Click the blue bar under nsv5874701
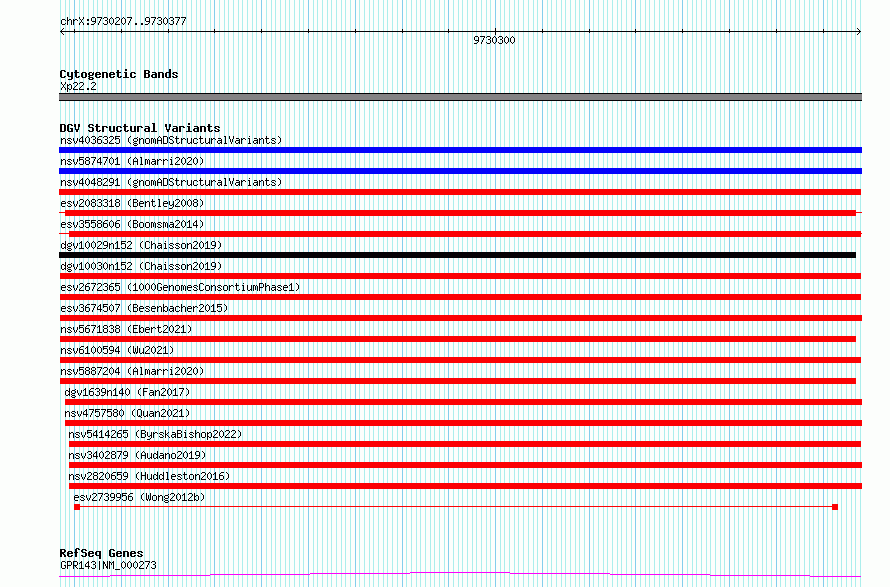Image resolution: width=890 pixels, height=587 pixels. click(460, 171)
